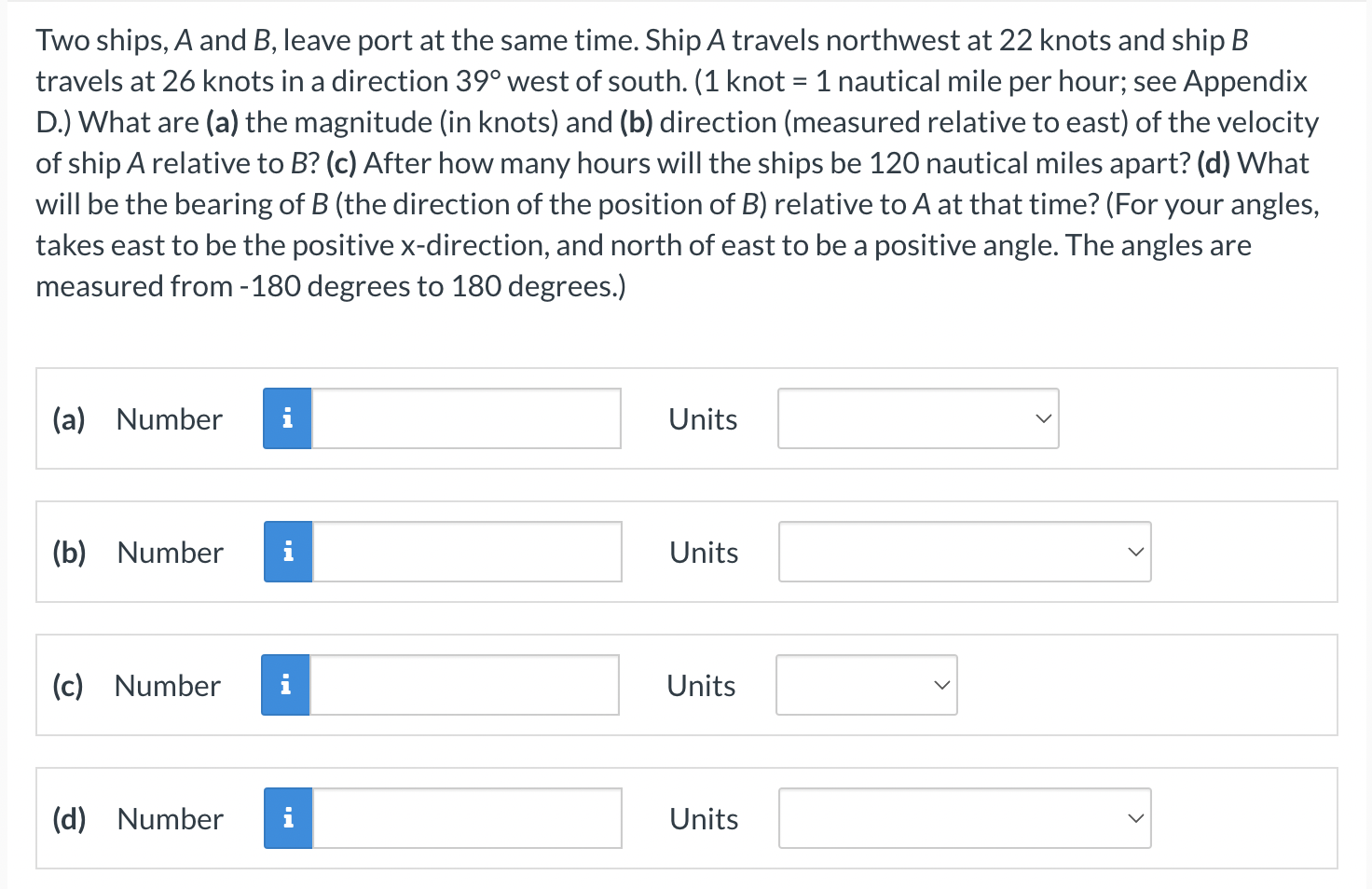Image resolution: width=1372 pixels, height=889 pixels.
Task: Click the chevron on the (c) Units selector
Action: coord(942,685)
